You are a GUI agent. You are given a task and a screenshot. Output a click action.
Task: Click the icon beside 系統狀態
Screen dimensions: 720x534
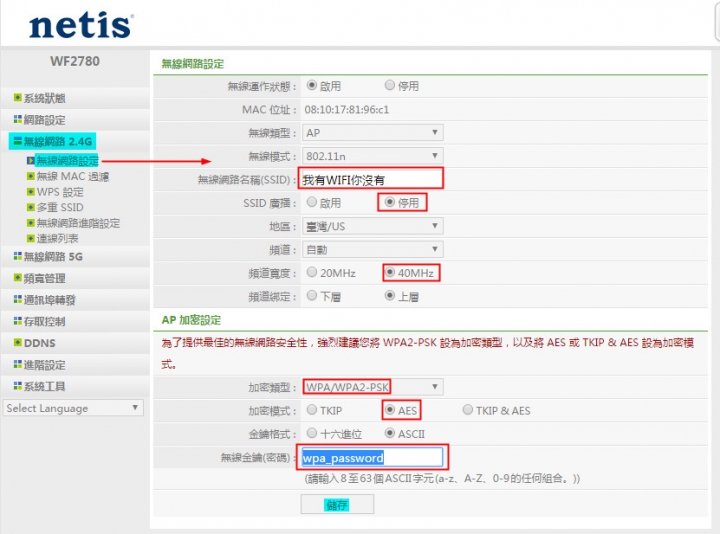pyautogui.click(x=17, y=97)
